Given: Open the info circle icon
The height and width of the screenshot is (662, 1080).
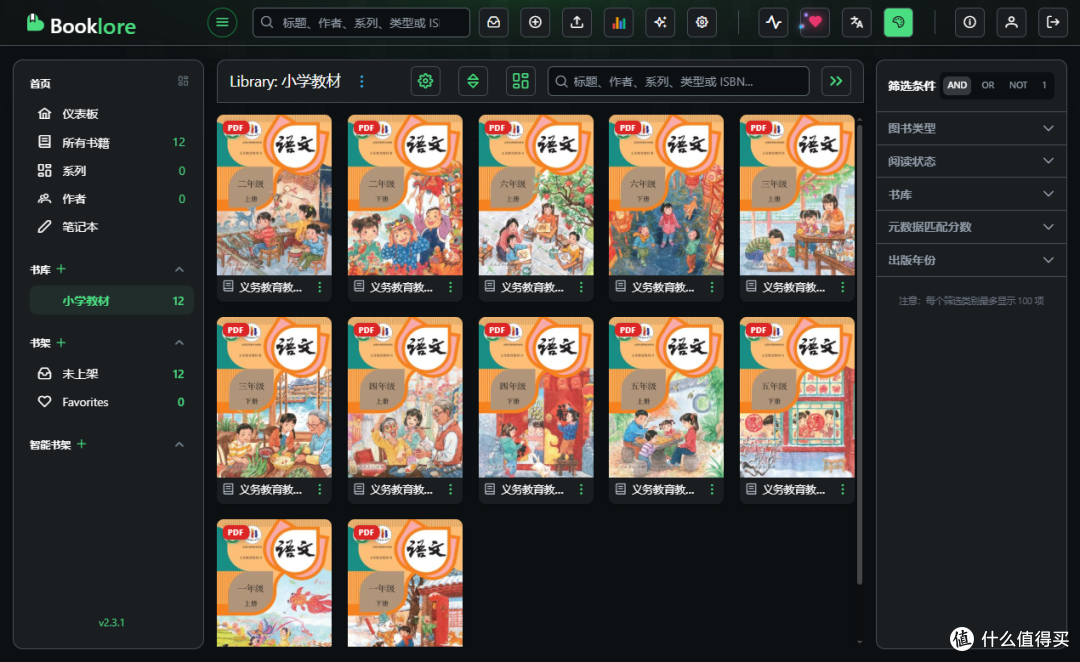Looking at the screenshot, I should [x=969, y=23].
